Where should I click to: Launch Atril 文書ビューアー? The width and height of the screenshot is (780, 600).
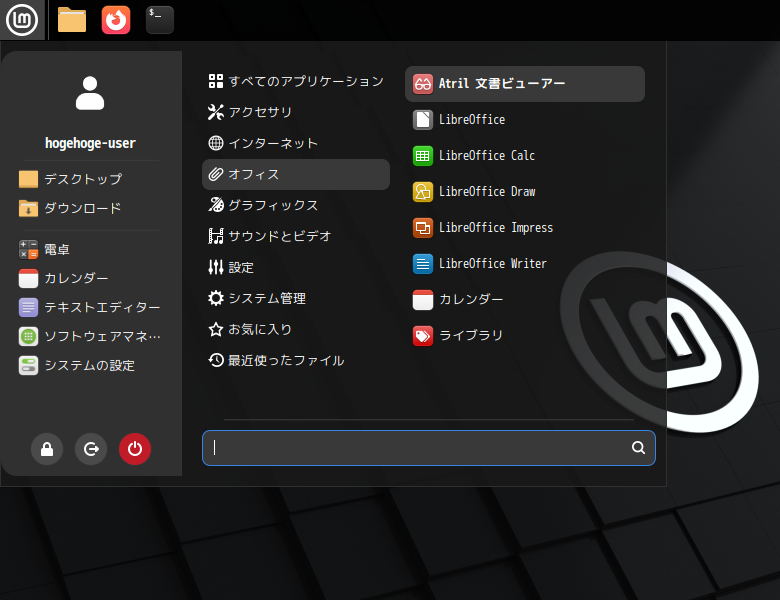coord(525,84)
